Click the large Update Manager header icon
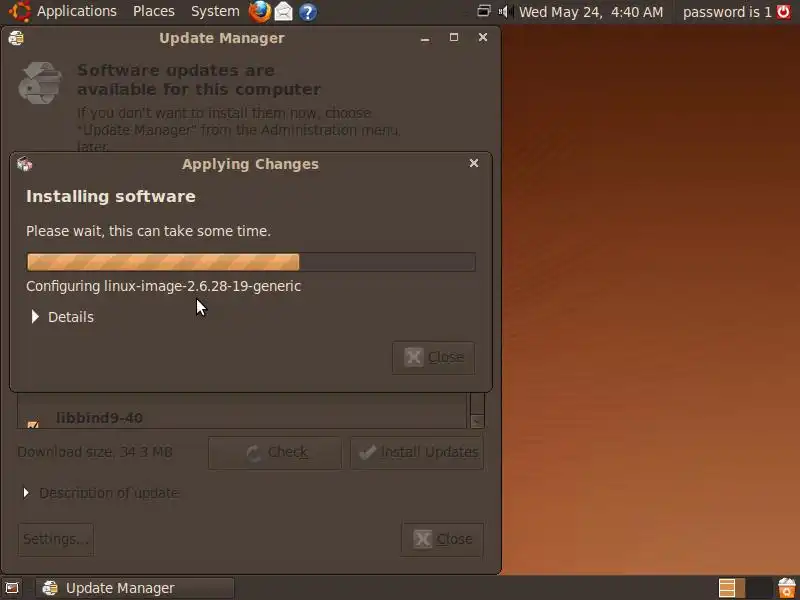 click(40, 83)
